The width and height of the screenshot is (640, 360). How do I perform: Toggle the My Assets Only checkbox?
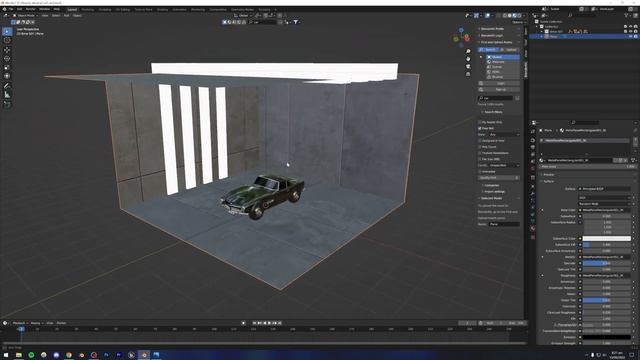pos(480,122)
